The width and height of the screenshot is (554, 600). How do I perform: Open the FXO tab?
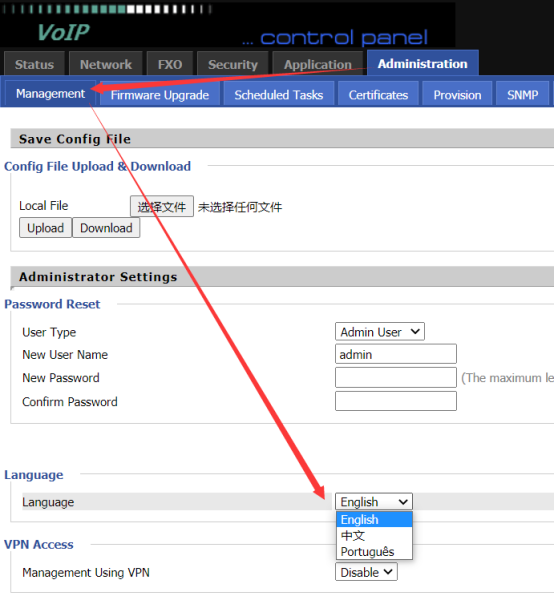[x=169, y=64]
